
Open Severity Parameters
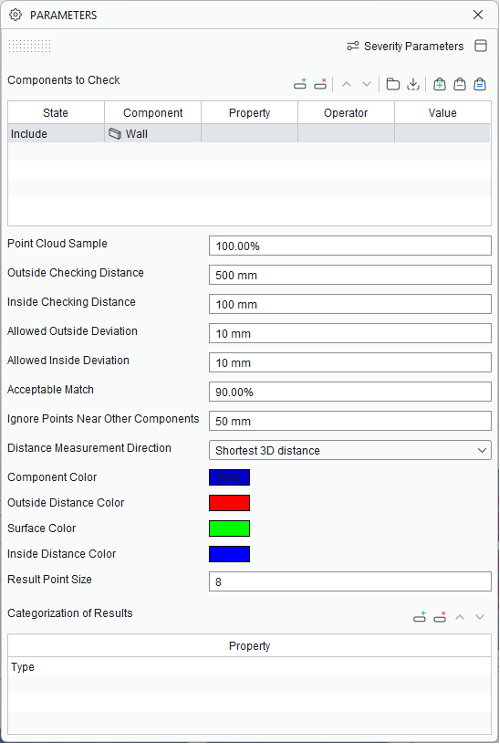[x=405, y=46]
